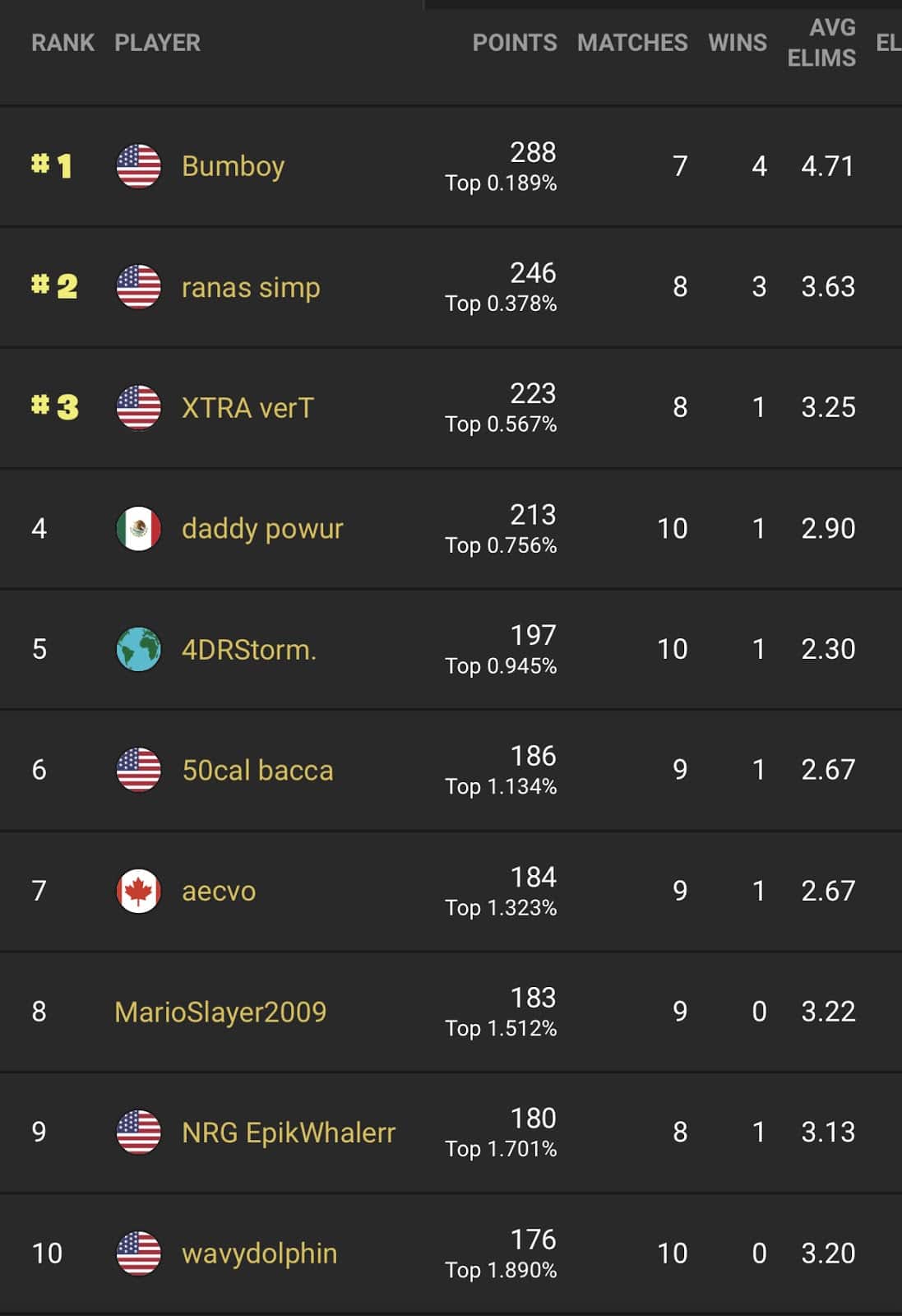902x1316 pixels.
Task: Sort the table by WINS column
Action: coord(738,43)
